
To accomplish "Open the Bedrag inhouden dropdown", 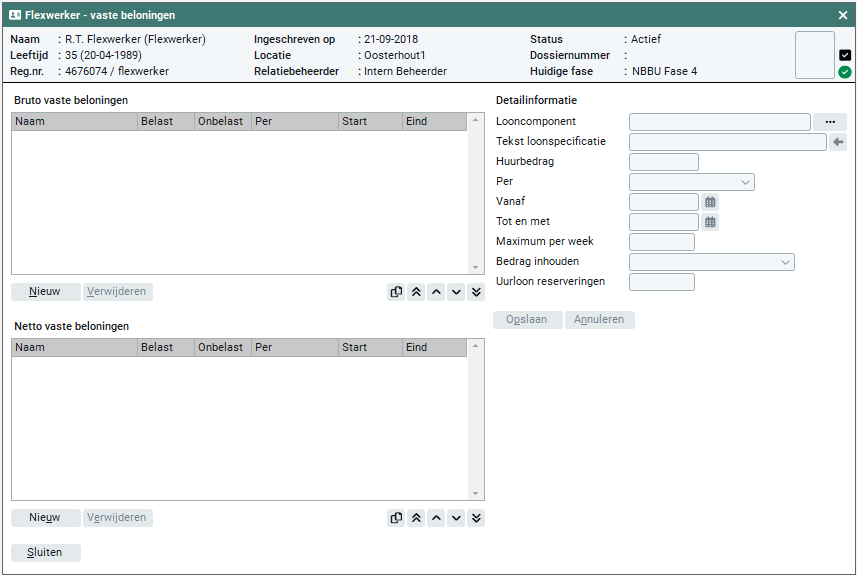I will click(x=711, y=262).
